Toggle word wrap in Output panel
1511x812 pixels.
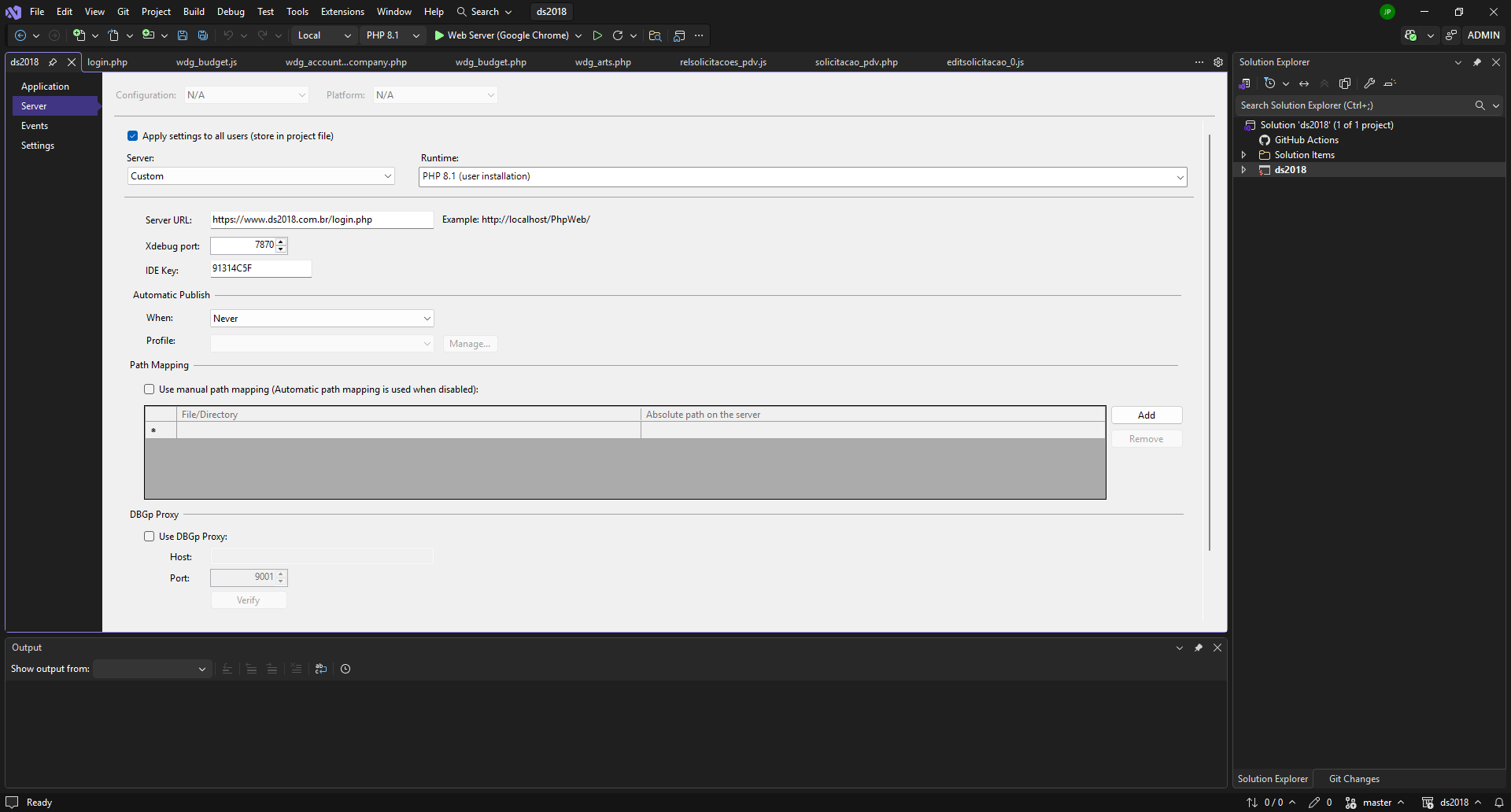(321, 669)
